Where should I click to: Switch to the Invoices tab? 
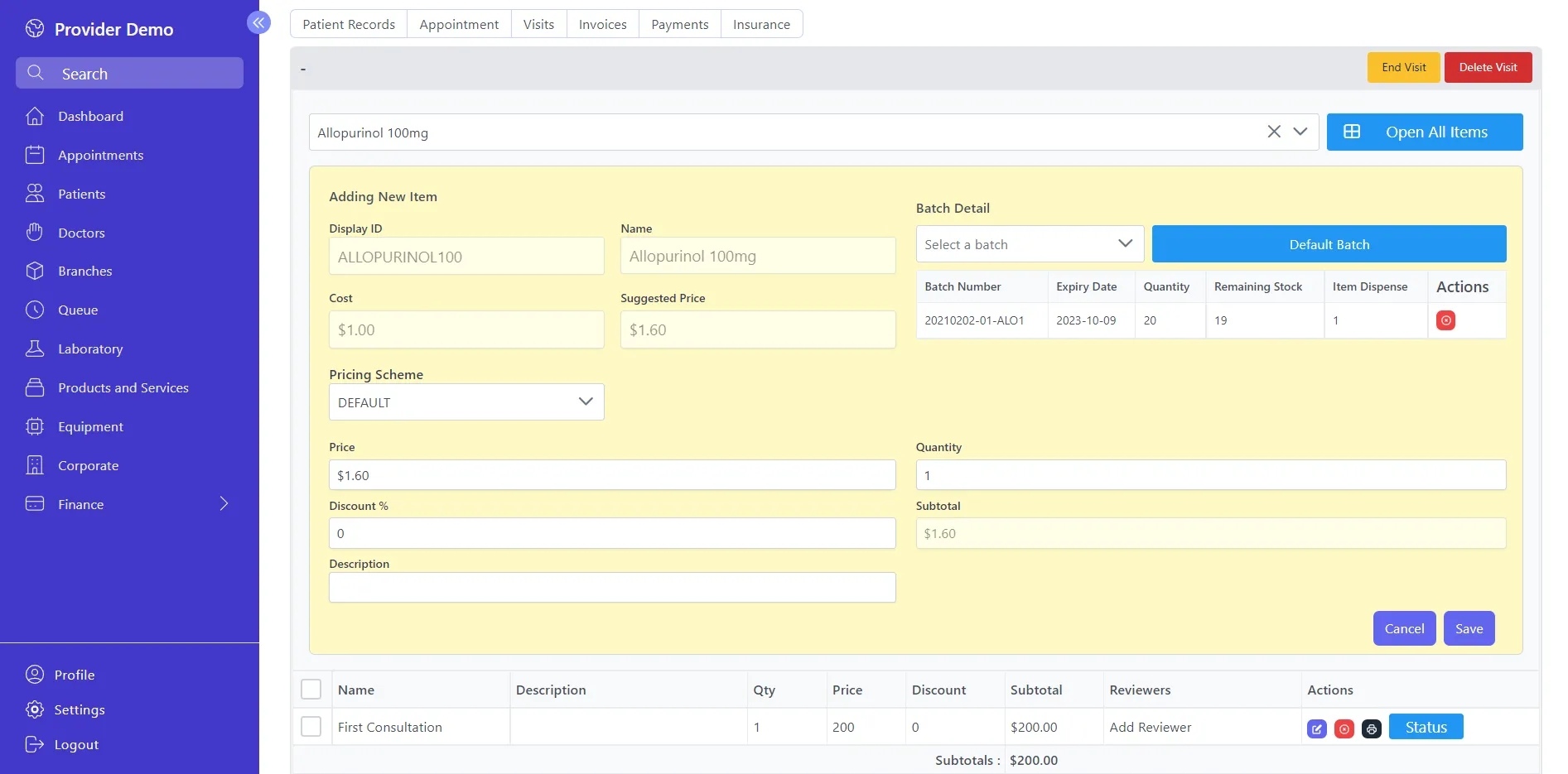[602, 24]
